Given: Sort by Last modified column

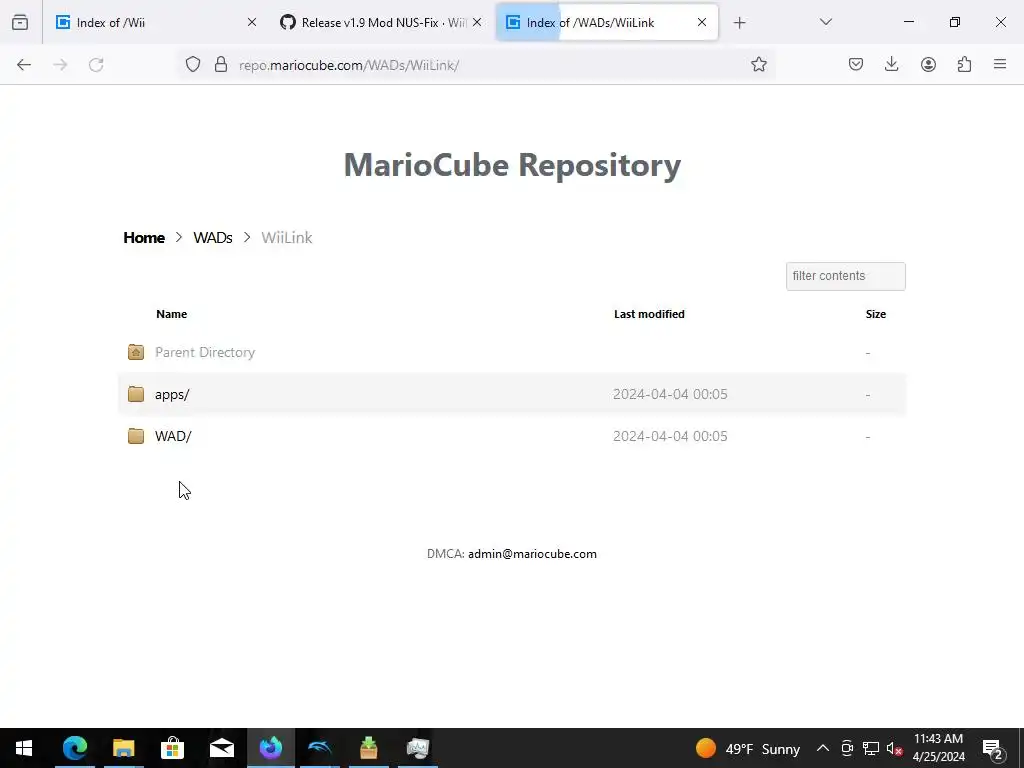Looking at the screenshot, I should 649,314.
